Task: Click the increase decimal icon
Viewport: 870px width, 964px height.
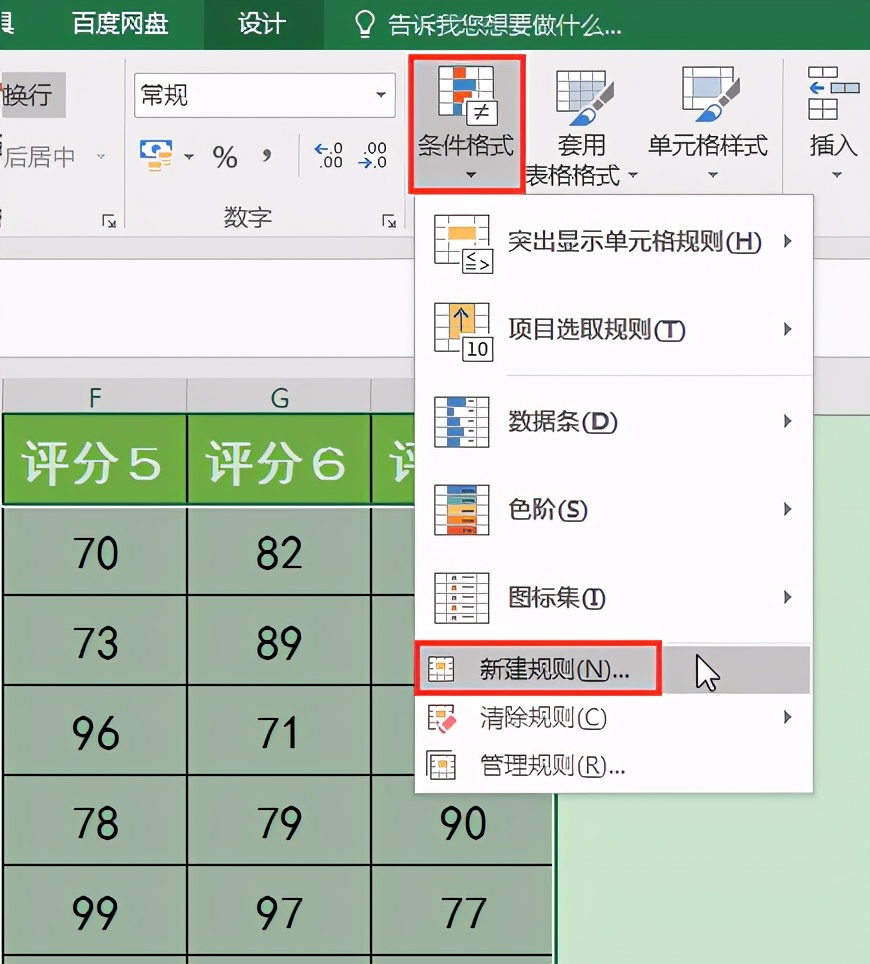Action: (x=328, y=156)
